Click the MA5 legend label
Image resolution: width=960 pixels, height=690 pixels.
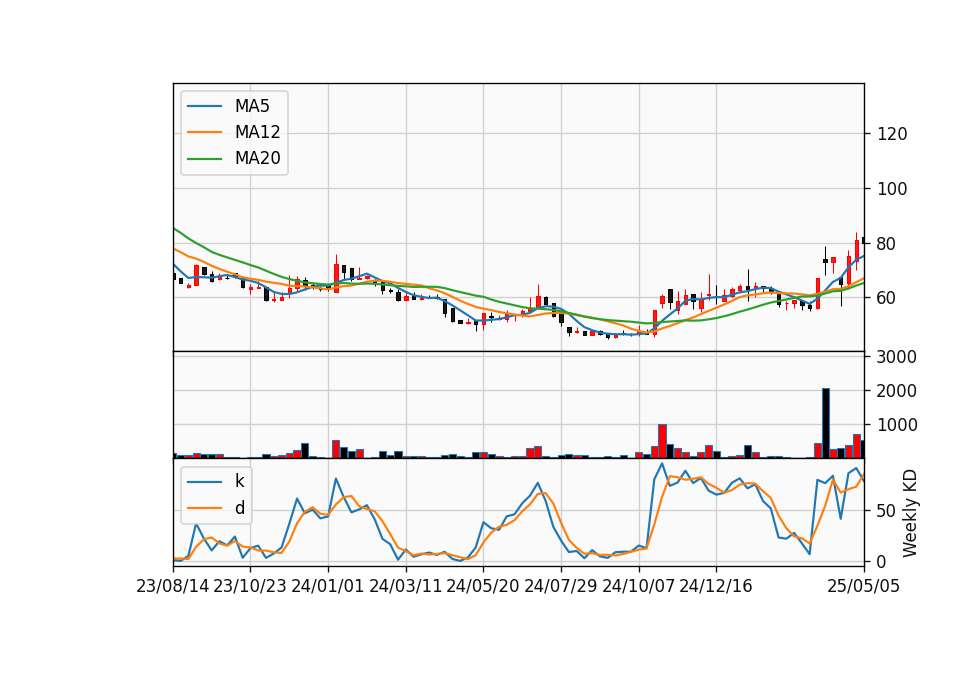point(252,106)
